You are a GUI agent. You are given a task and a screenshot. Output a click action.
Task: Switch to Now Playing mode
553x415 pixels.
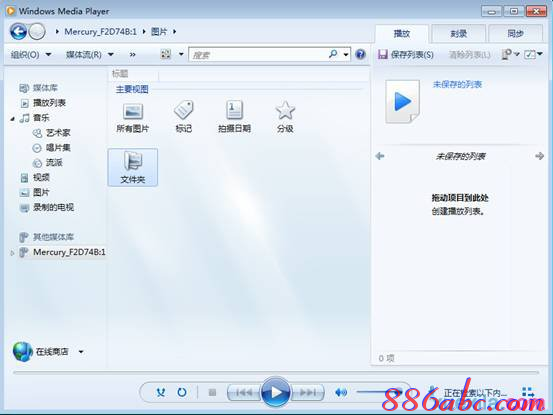click(x=528, y=392)
